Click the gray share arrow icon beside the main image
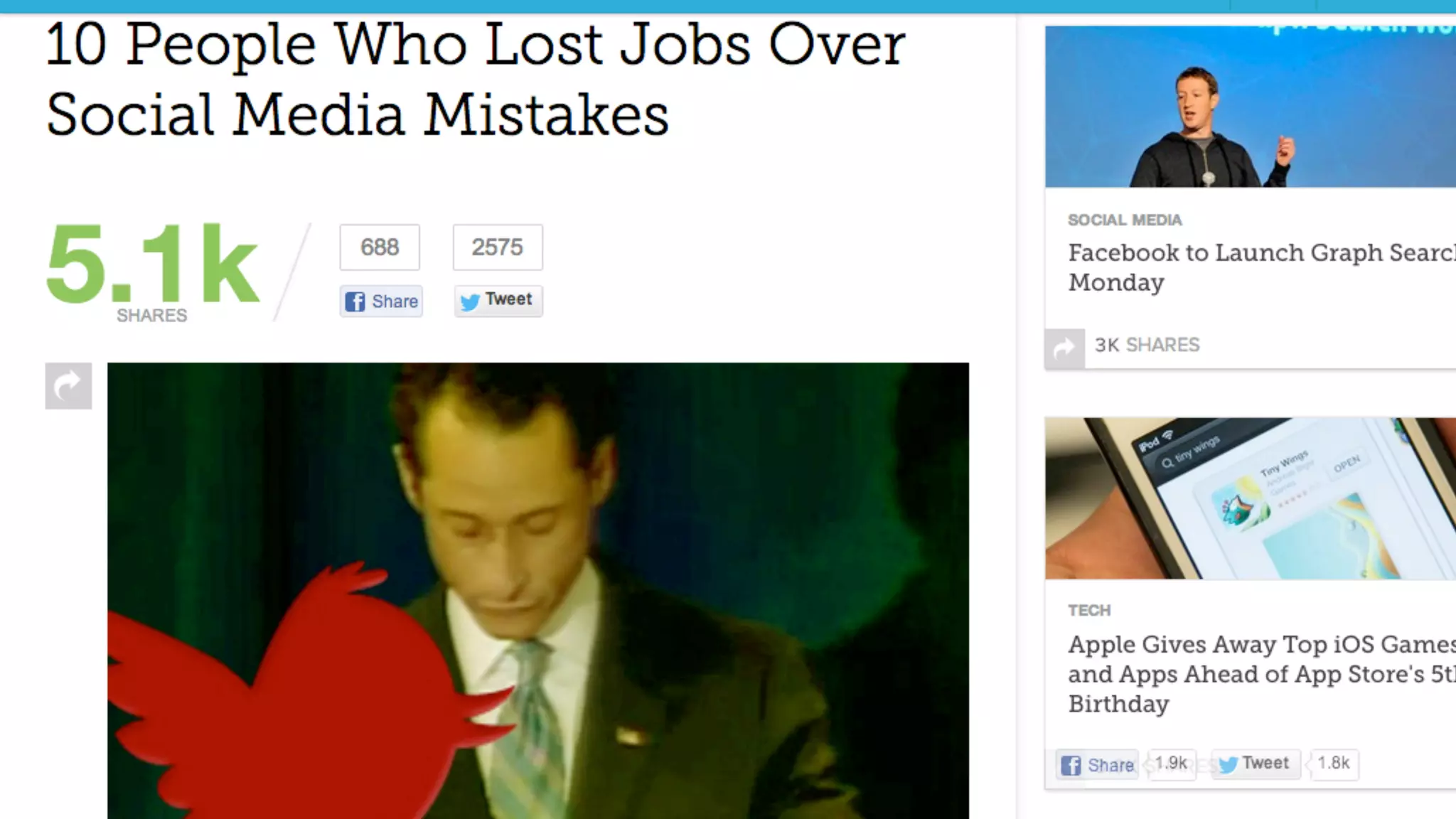1456x819 pixels. pyautogui.click(x=68, y=386)
